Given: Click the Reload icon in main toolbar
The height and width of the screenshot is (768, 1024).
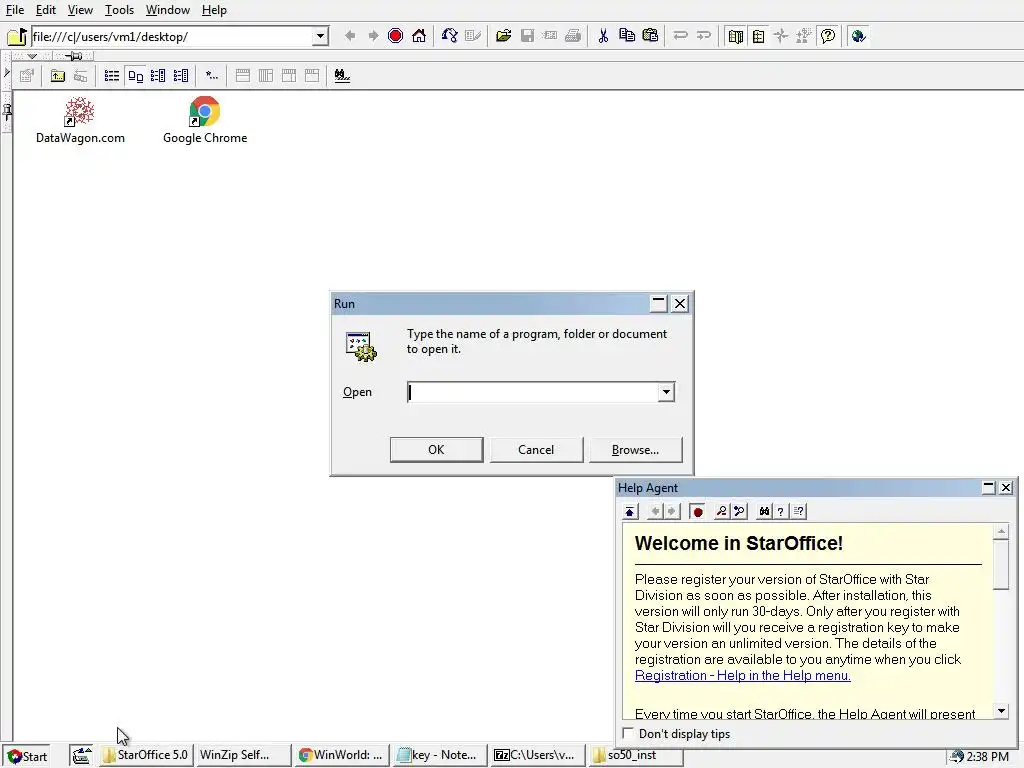Looking at the screenshot, I should [x=449, y=36].
